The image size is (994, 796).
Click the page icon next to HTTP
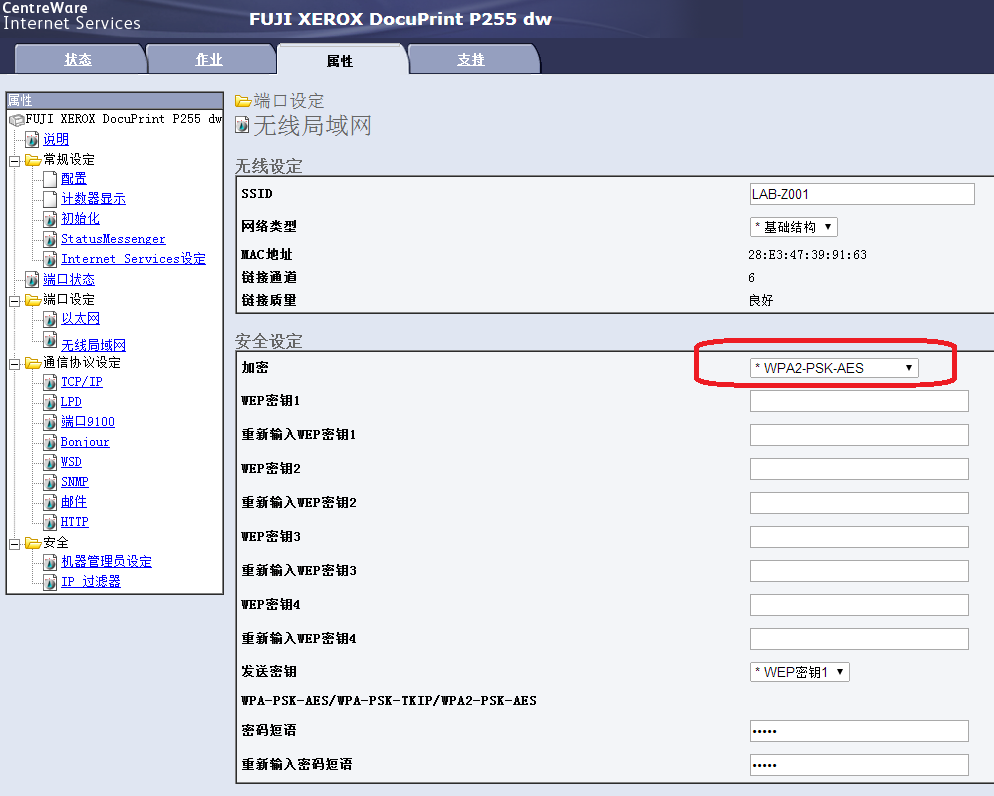(50, 522)
